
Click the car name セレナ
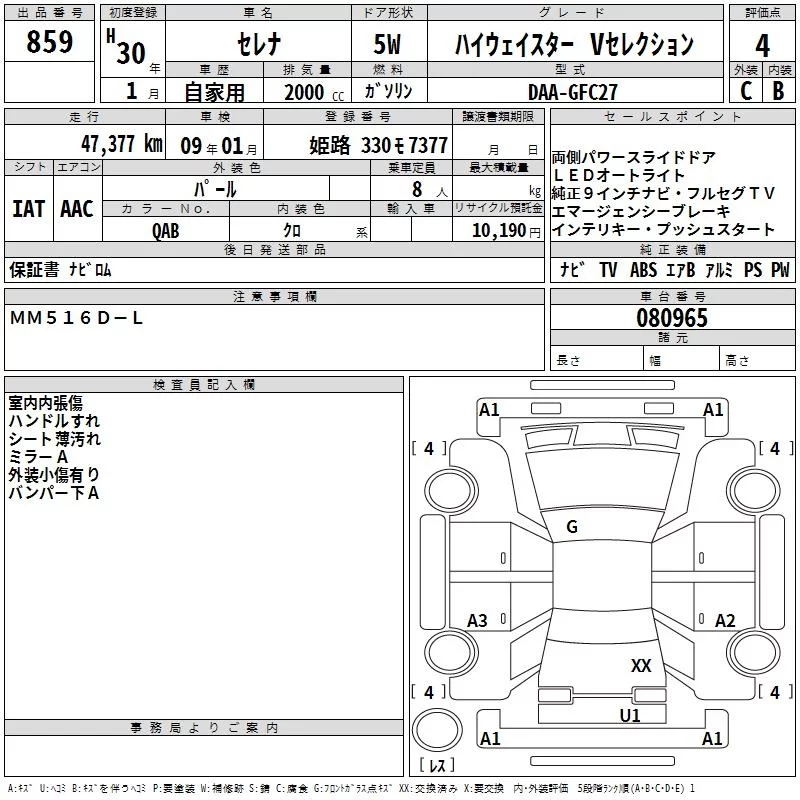pyautogui.click(x=259, y=44)
